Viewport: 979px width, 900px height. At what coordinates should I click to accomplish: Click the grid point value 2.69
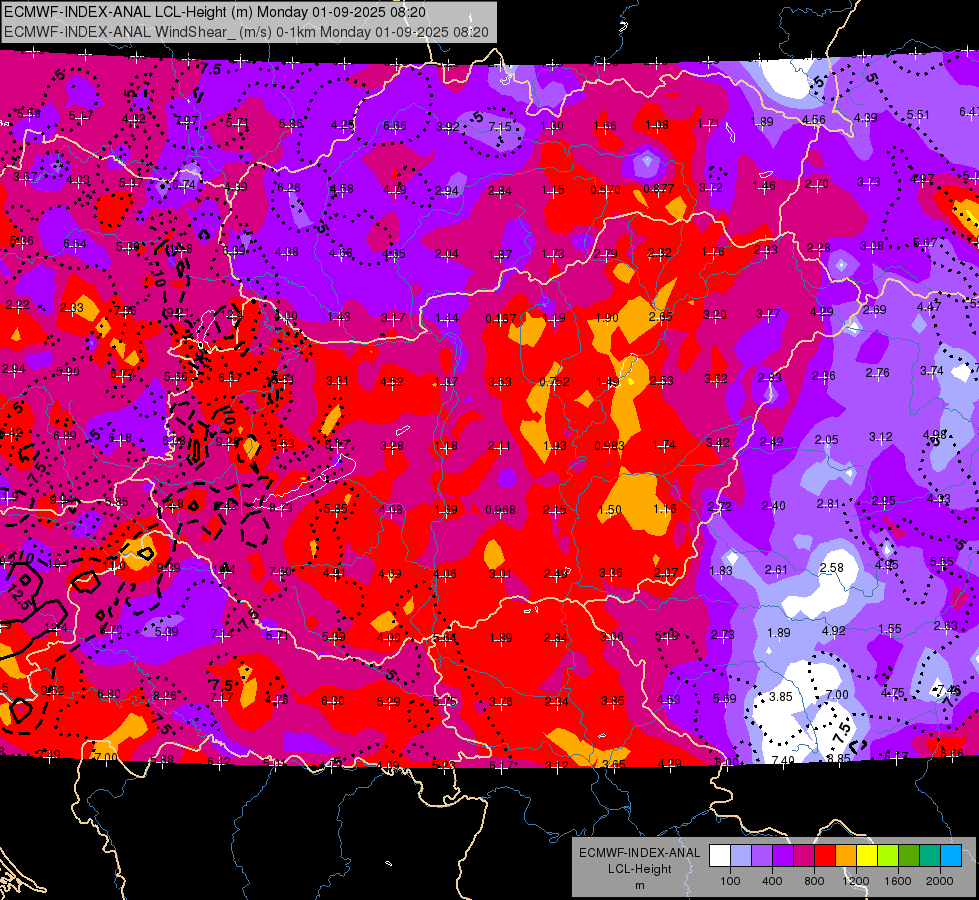tap(874, 309)
